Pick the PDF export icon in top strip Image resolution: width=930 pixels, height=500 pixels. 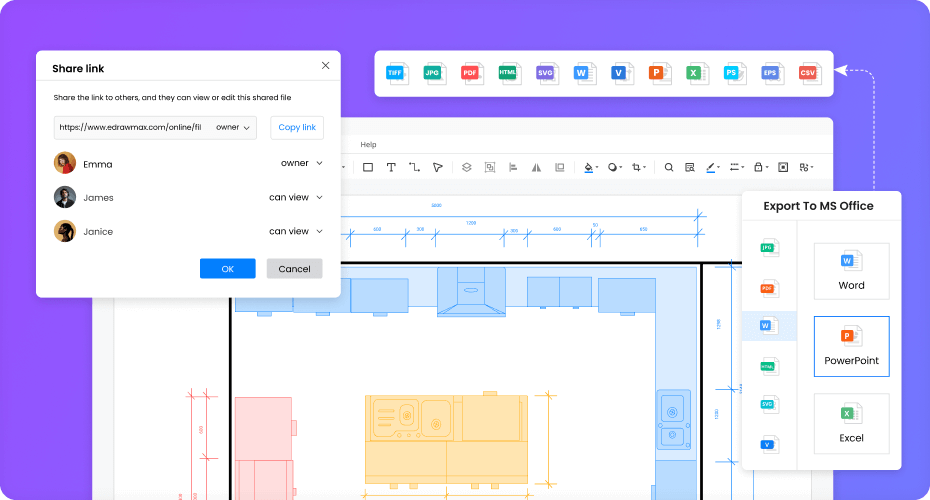pos(472,73)
